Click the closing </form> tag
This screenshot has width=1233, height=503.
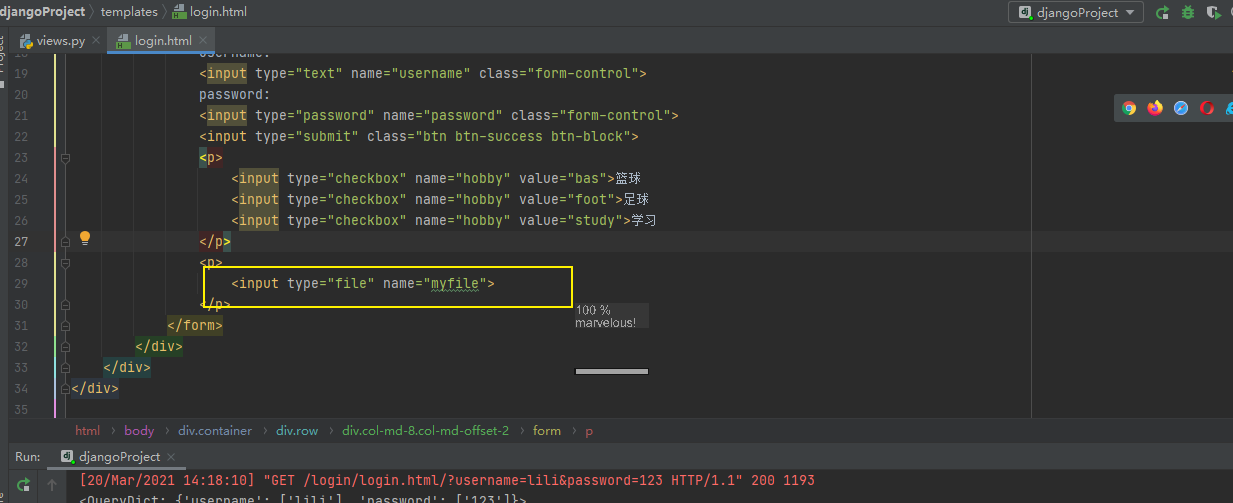[195, 326]
